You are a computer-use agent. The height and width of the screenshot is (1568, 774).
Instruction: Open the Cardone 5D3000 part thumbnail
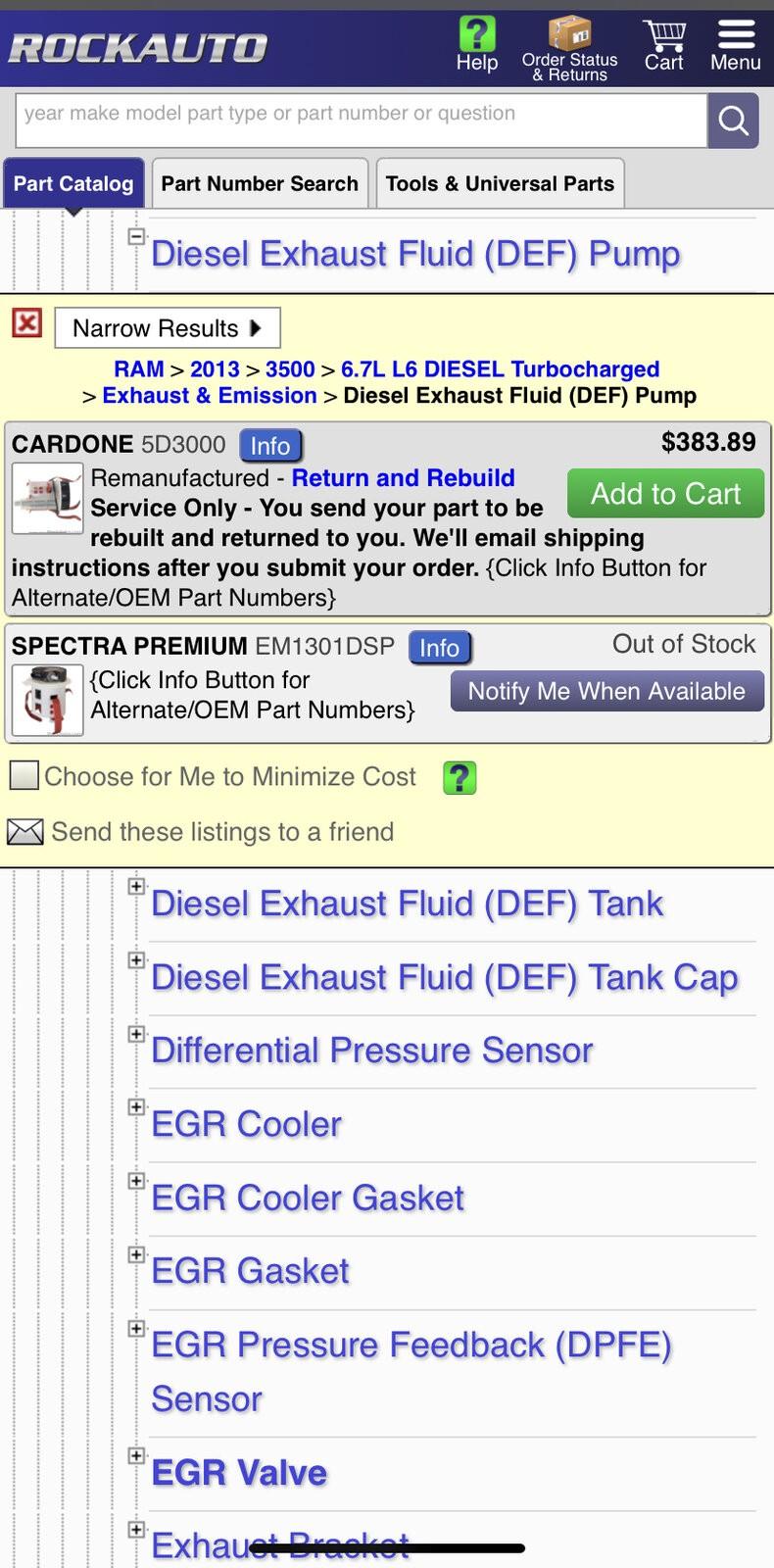[47, 498]
